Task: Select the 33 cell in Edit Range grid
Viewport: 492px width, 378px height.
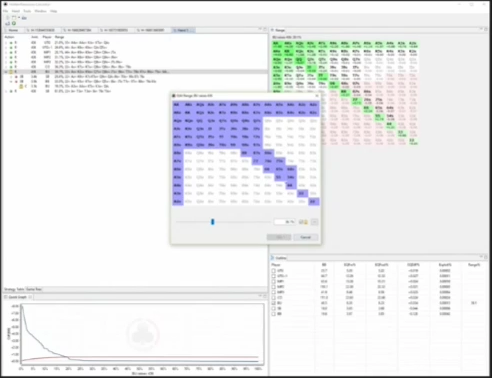Action: coord(302,193)
